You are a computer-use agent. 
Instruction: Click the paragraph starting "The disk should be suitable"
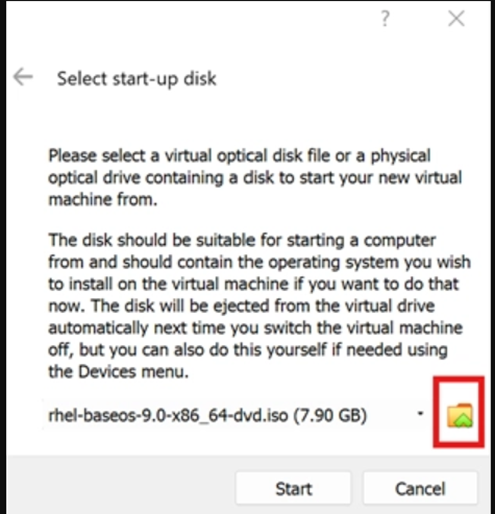click(259, 305)
